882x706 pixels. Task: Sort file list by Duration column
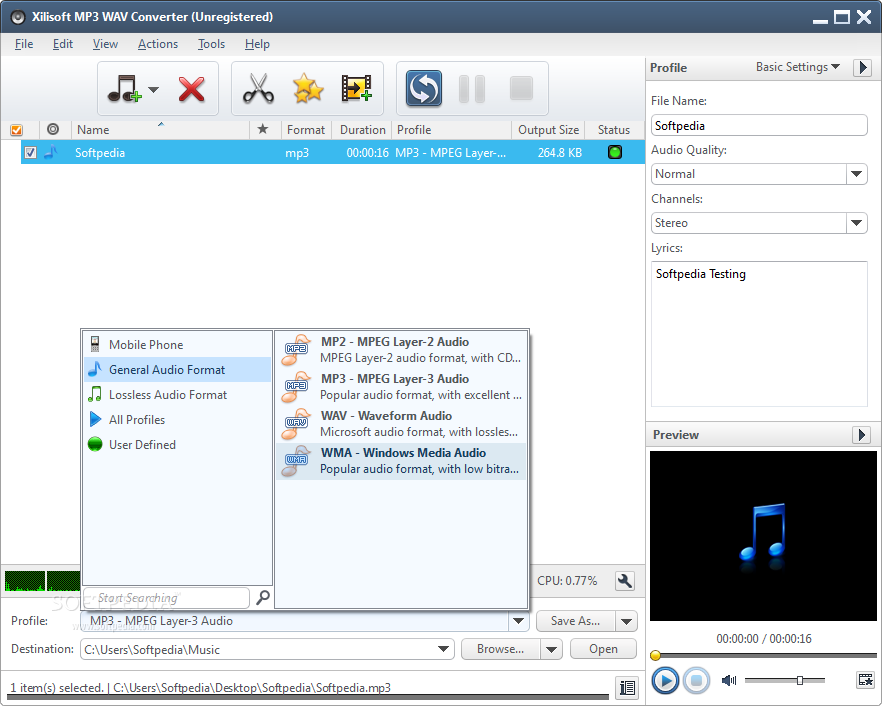click(363, 130)
